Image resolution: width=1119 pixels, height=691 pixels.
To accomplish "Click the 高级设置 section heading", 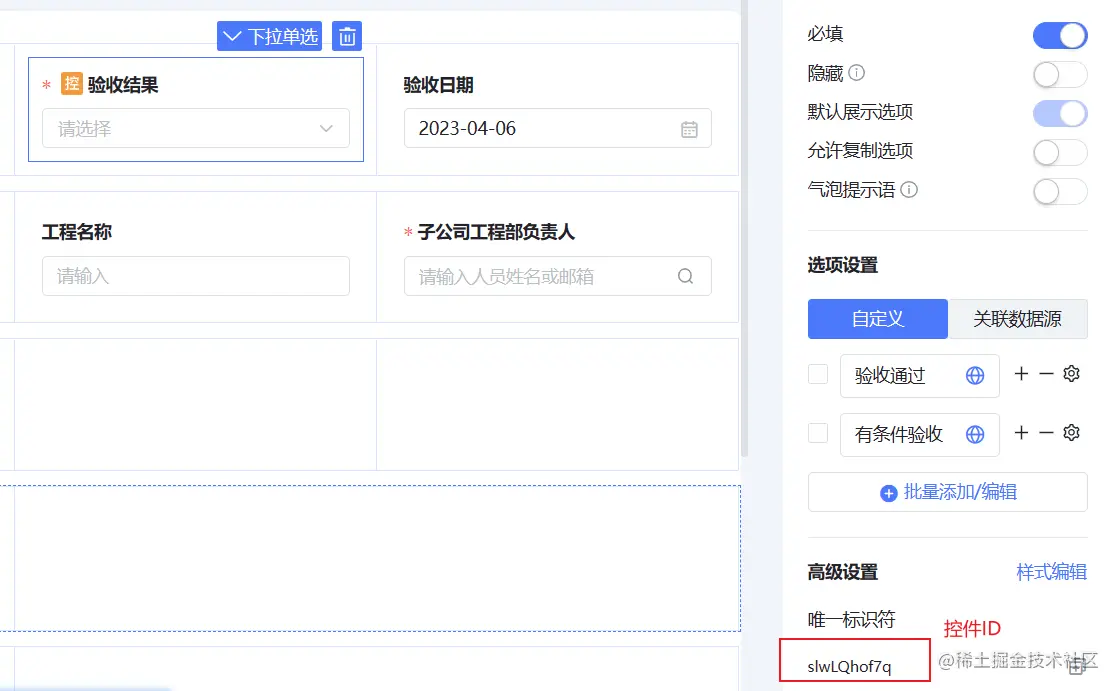I will pyautogui.click(x=842, y=572).
